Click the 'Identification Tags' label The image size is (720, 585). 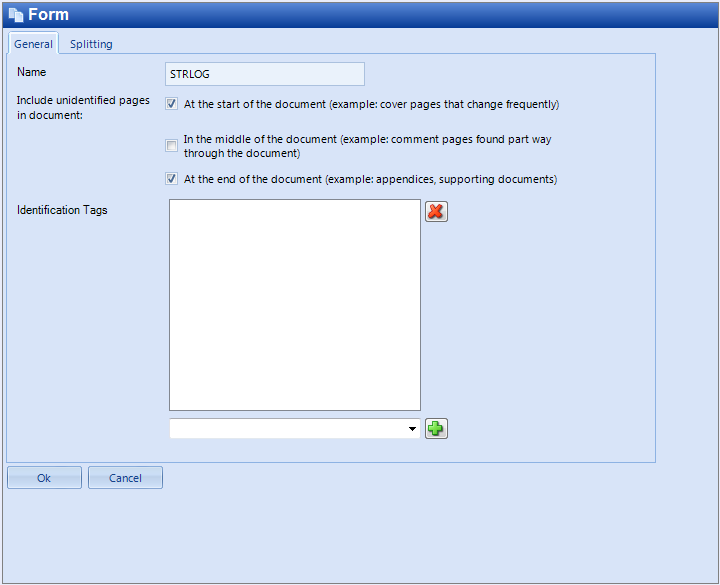click(62, 210)
